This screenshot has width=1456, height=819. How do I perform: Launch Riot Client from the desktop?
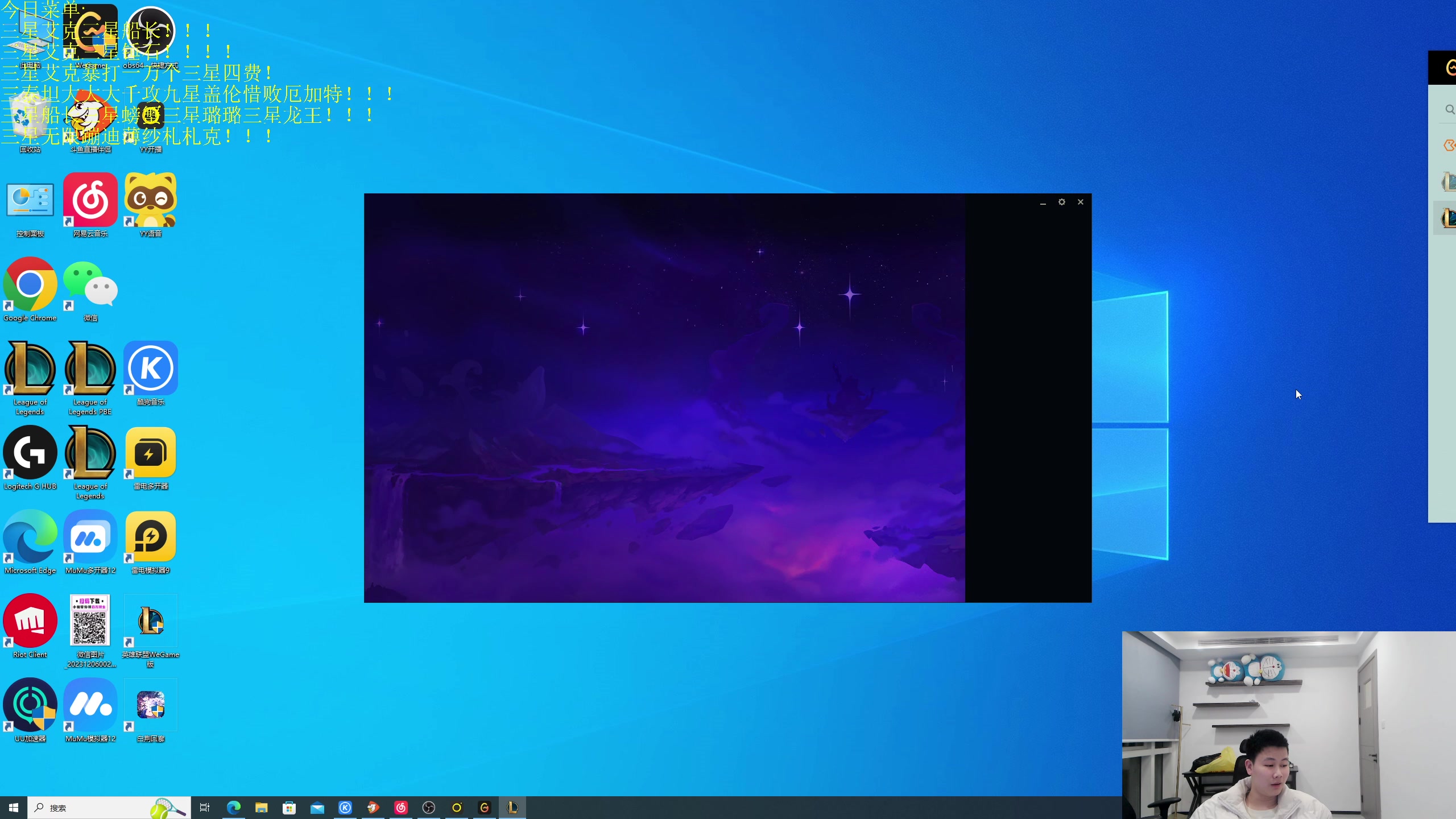point(30,627)
